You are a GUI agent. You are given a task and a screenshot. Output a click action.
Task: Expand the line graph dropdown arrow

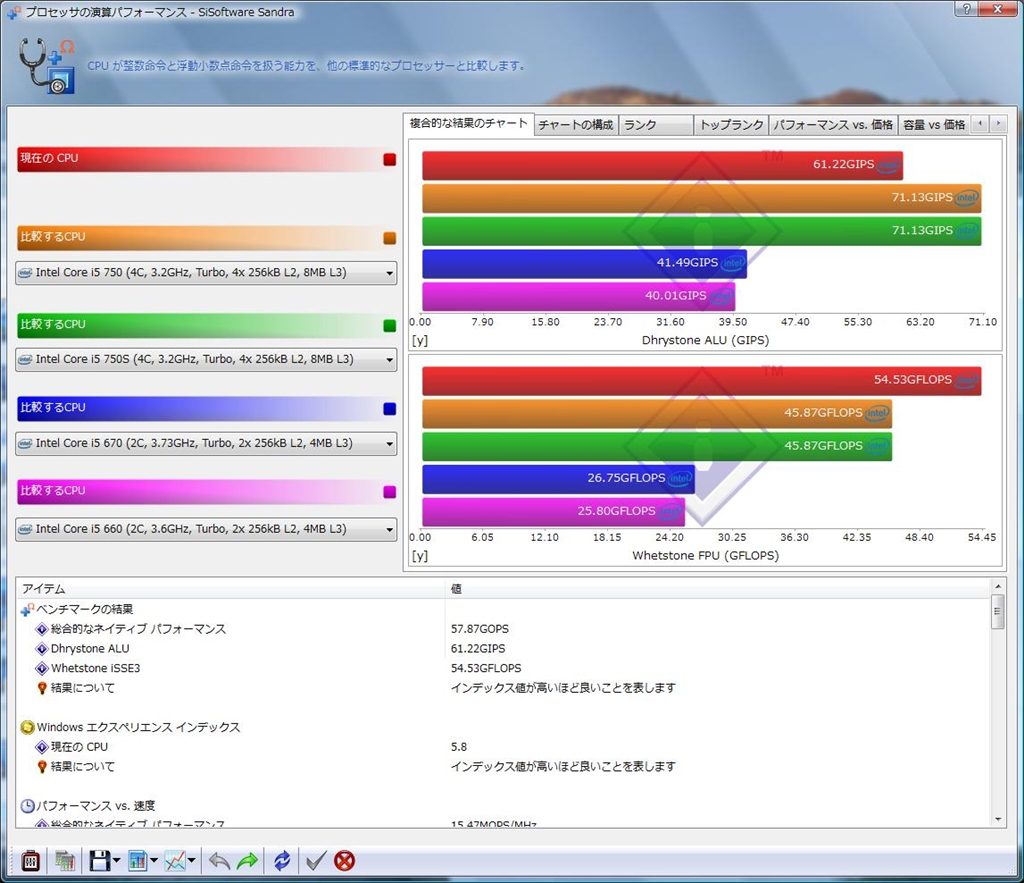[x=191, y=861]
